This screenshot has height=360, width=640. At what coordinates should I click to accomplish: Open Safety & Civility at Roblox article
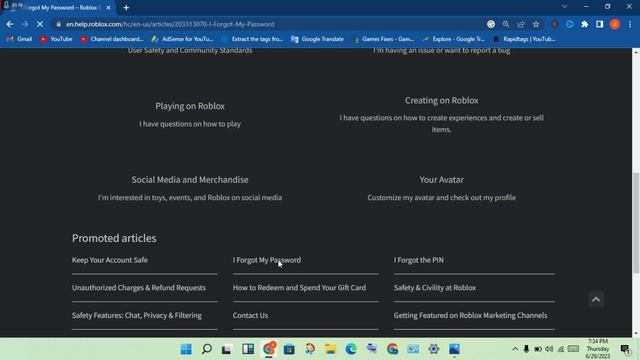pos(435,288)
